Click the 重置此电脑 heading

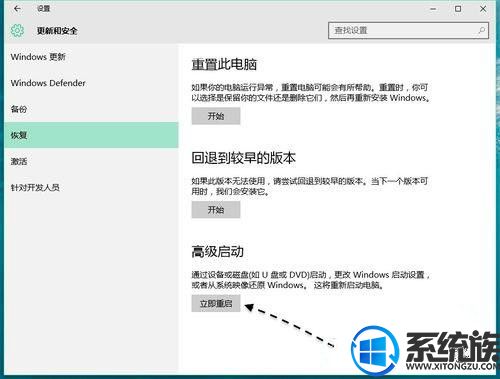point(224,64)
